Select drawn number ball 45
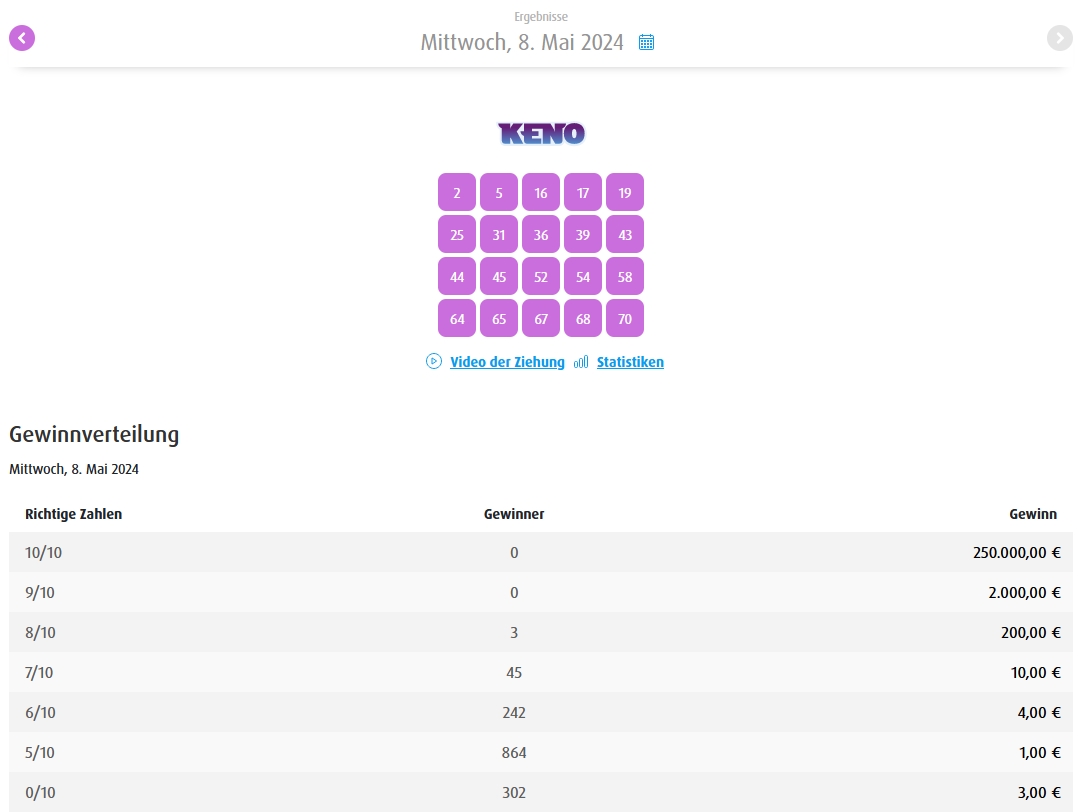1078x812 pixels. tap(499, 276)
